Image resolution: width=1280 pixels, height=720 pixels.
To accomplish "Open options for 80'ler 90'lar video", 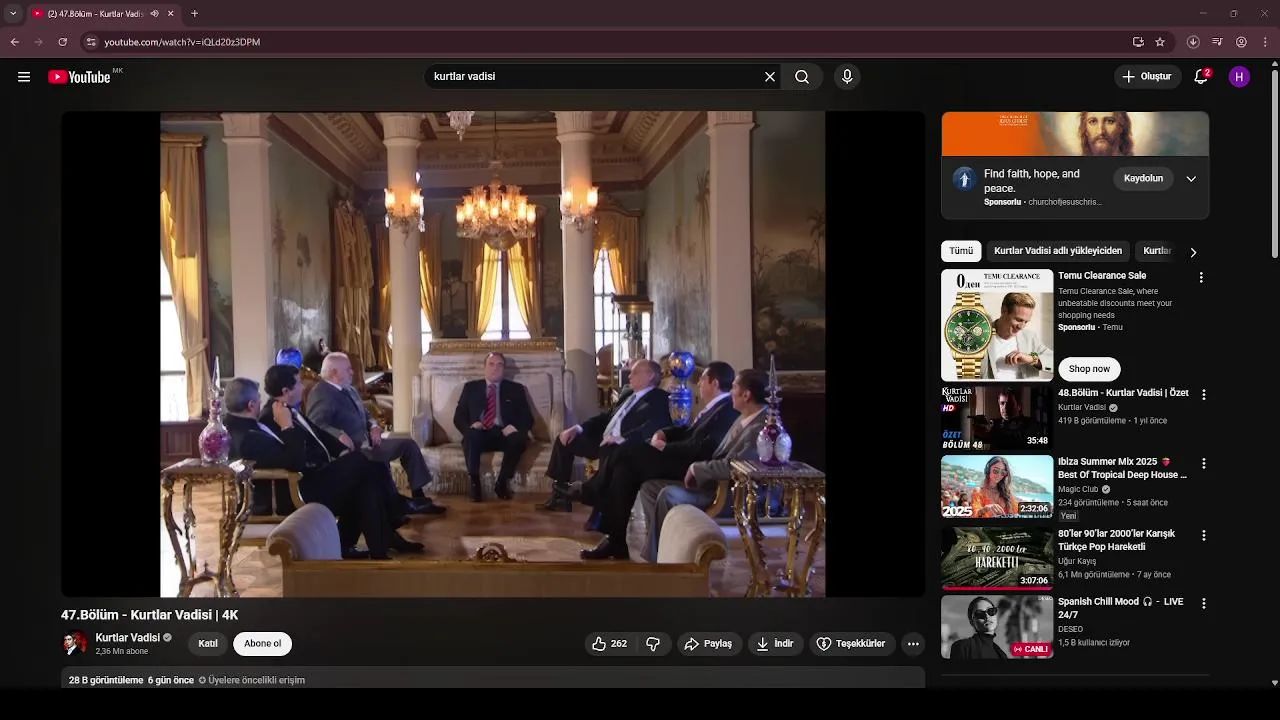I will (x=1203, y=535).
